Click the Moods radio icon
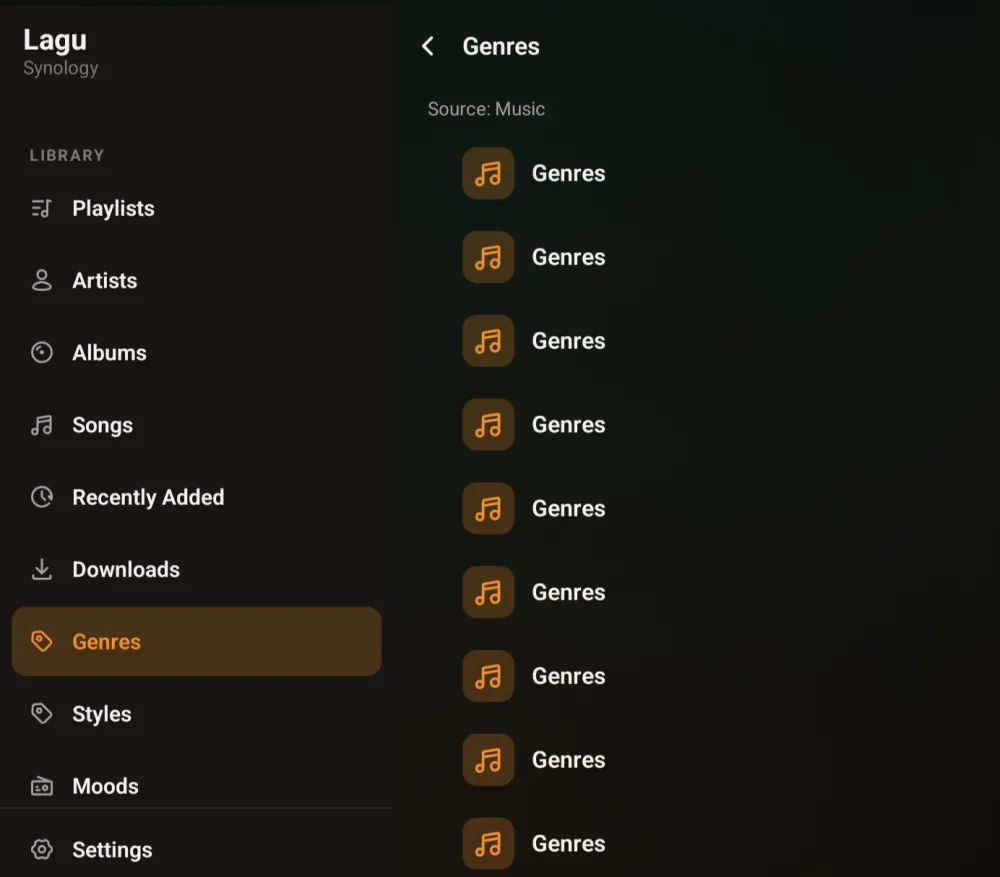The height and width of the screenshot is (877, 1000). coord(41,786)
